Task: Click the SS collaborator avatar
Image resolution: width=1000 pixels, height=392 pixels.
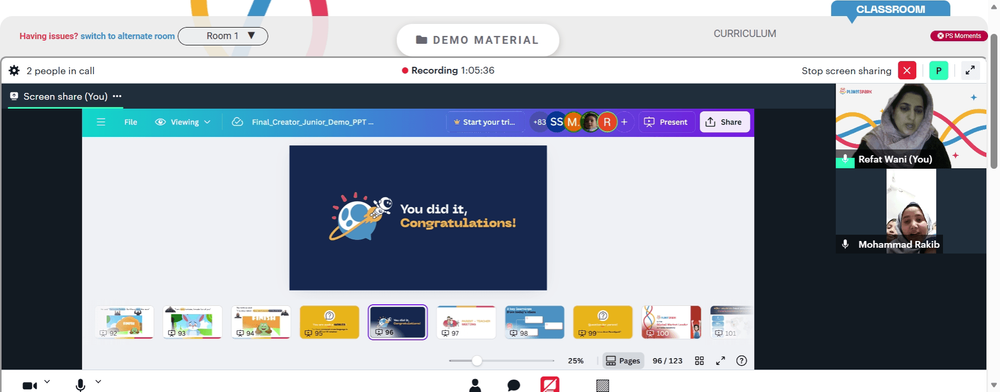Action: 557,122
